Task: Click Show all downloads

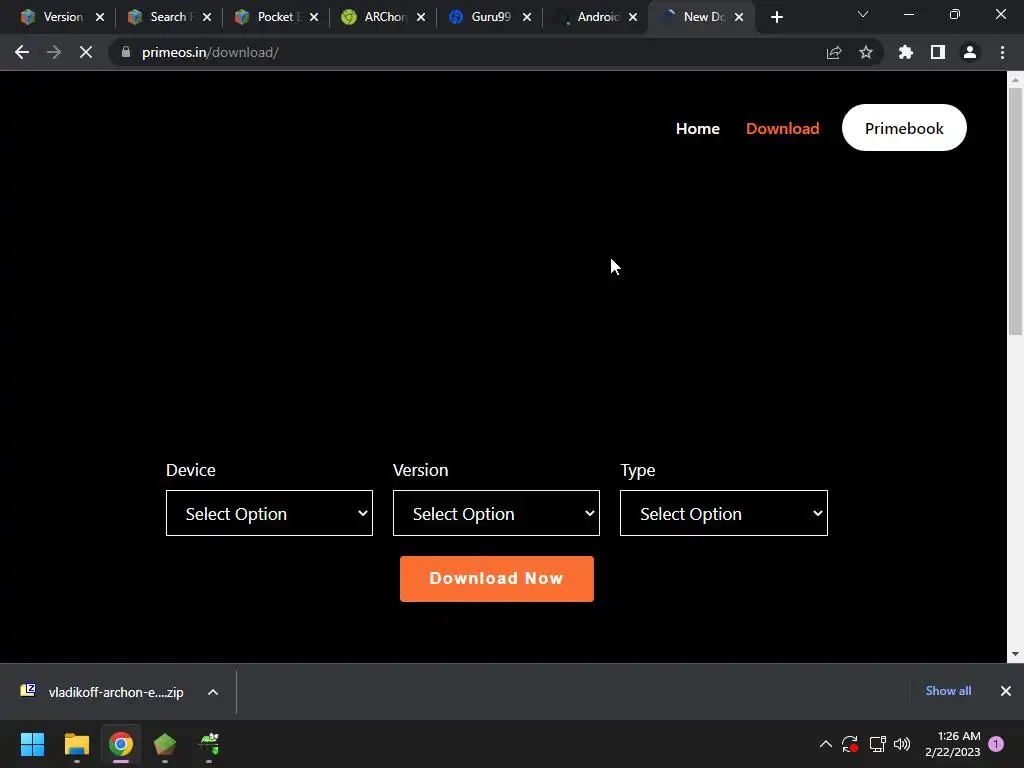Action: point(948,691)
